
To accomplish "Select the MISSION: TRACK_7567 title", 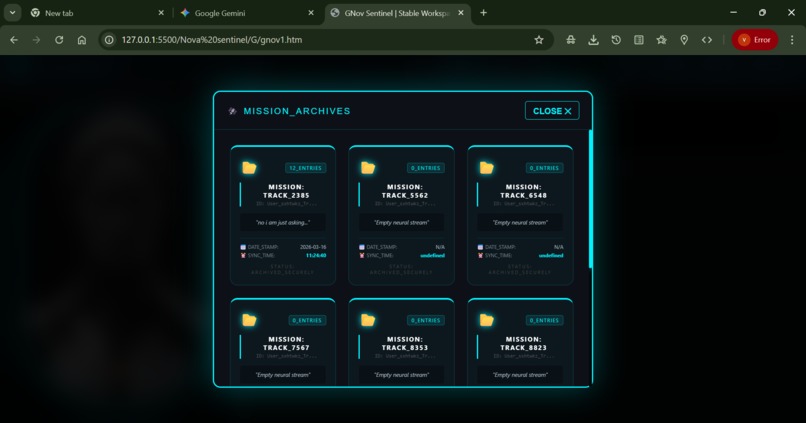I will click(x=286, y=343).
